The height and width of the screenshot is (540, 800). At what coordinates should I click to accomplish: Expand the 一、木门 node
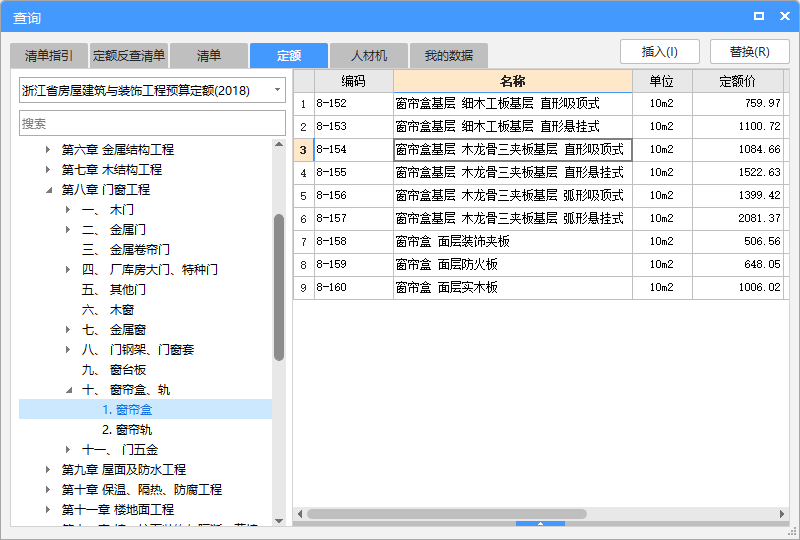68,210
